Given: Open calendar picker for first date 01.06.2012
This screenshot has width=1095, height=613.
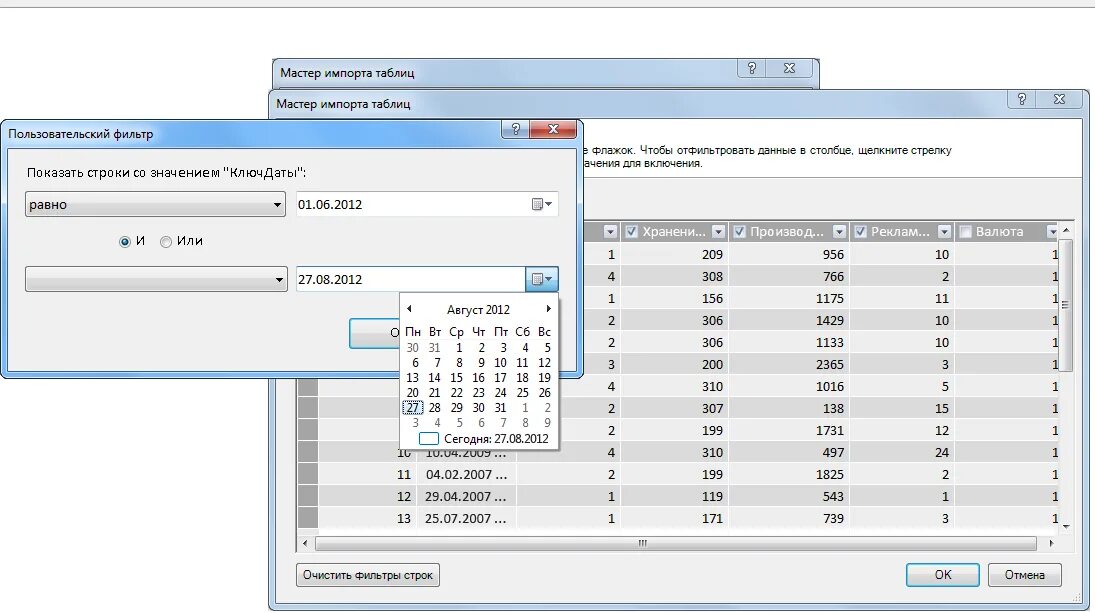Looking at the screenshot, I should pos(542,205).
